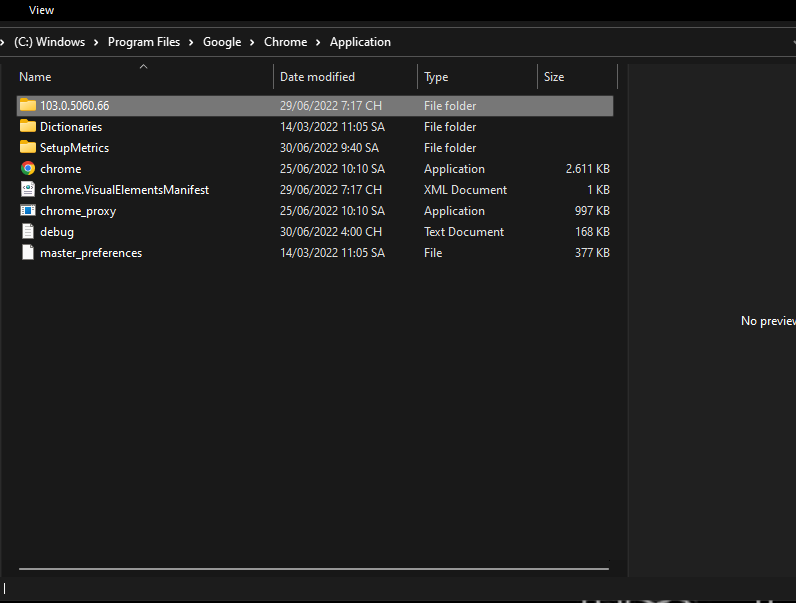The image size is (796, 603).
Task: Select the chrome application icon
Action: click(28, 169)
